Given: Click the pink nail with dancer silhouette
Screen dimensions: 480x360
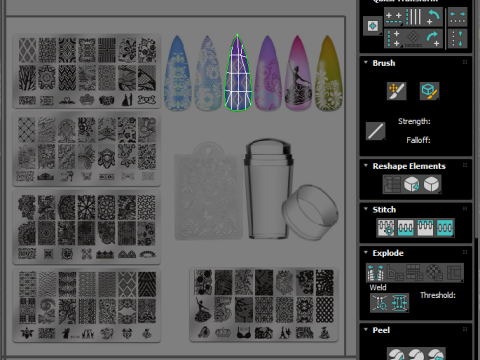Looking at the screenshot, I should [x=298, y=73].
